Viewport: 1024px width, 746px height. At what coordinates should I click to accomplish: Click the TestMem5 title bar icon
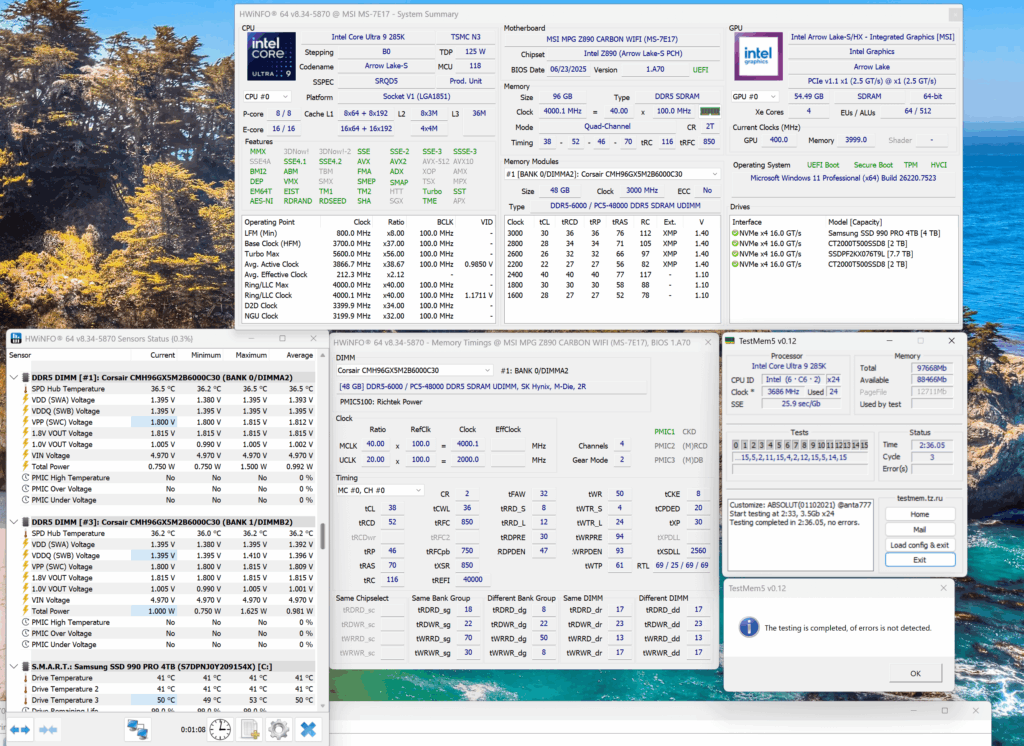(x=731, y=341)
